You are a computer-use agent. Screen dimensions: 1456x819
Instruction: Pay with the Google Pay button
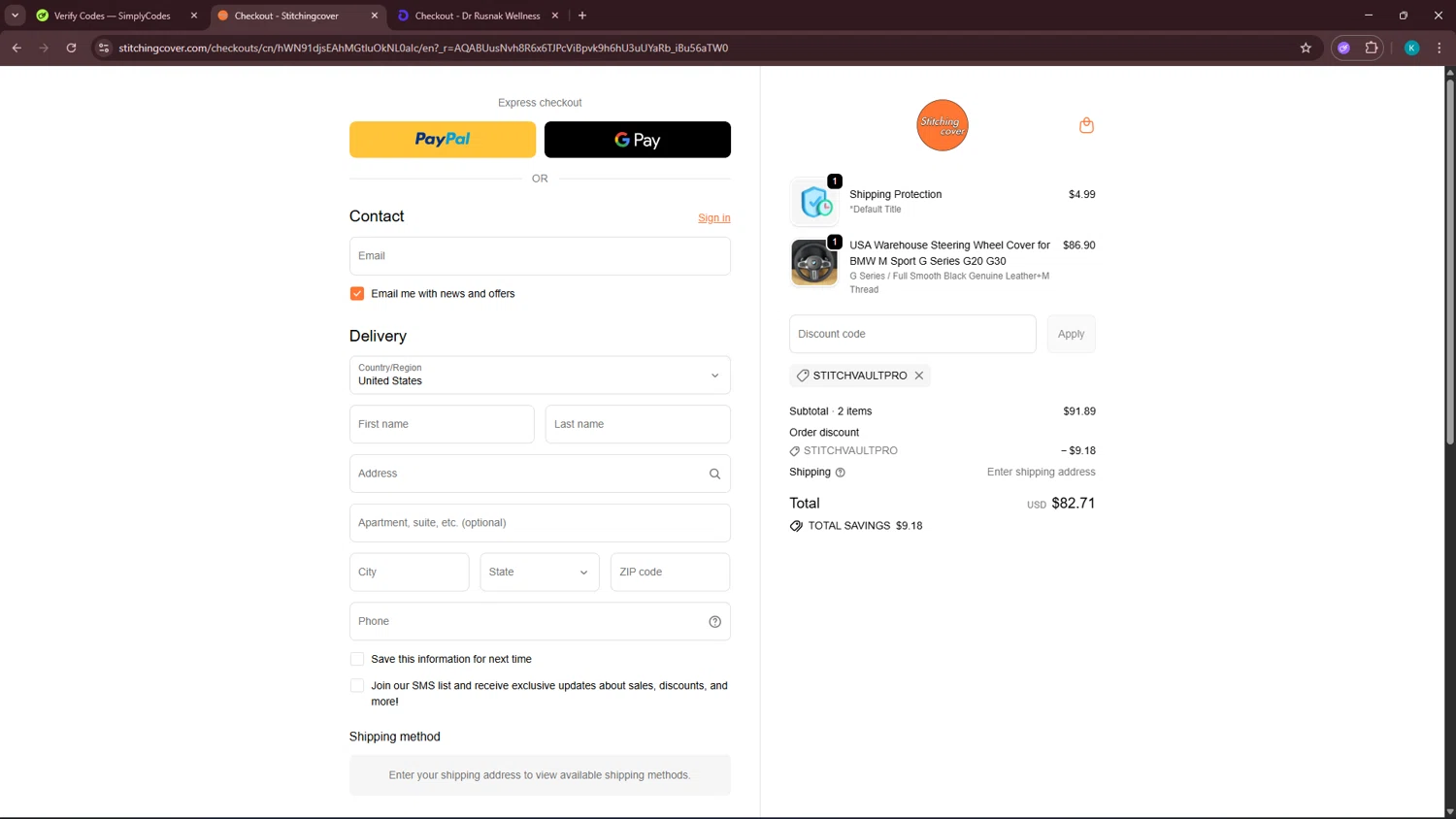[638, 140]
